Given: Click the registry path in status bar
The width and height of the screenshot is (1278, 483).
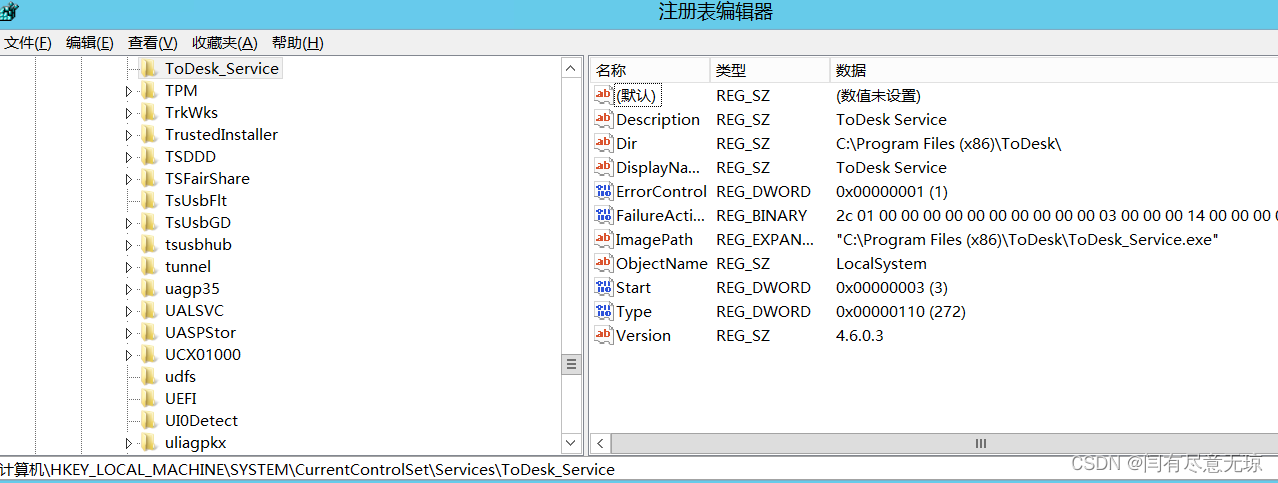Looking at the screenshot, I should (308, 469).
